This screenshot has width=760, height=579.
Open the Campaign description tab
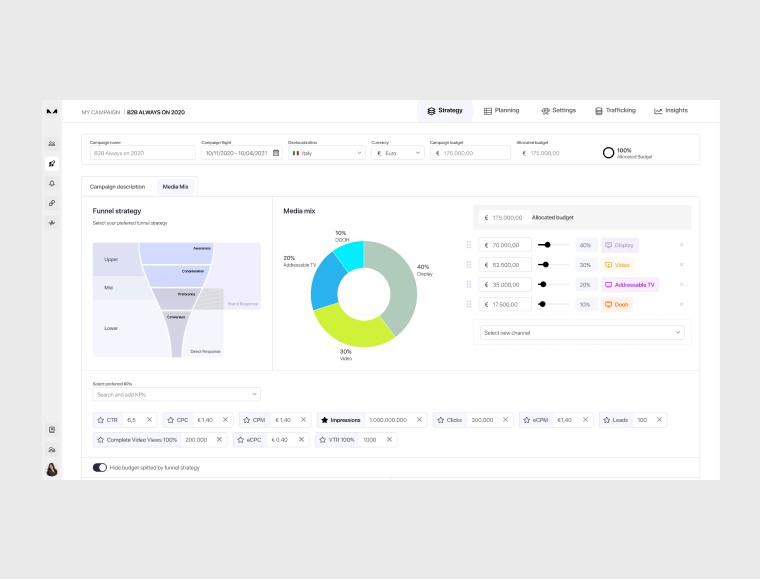pyautogui.click(x=117, y=187)
